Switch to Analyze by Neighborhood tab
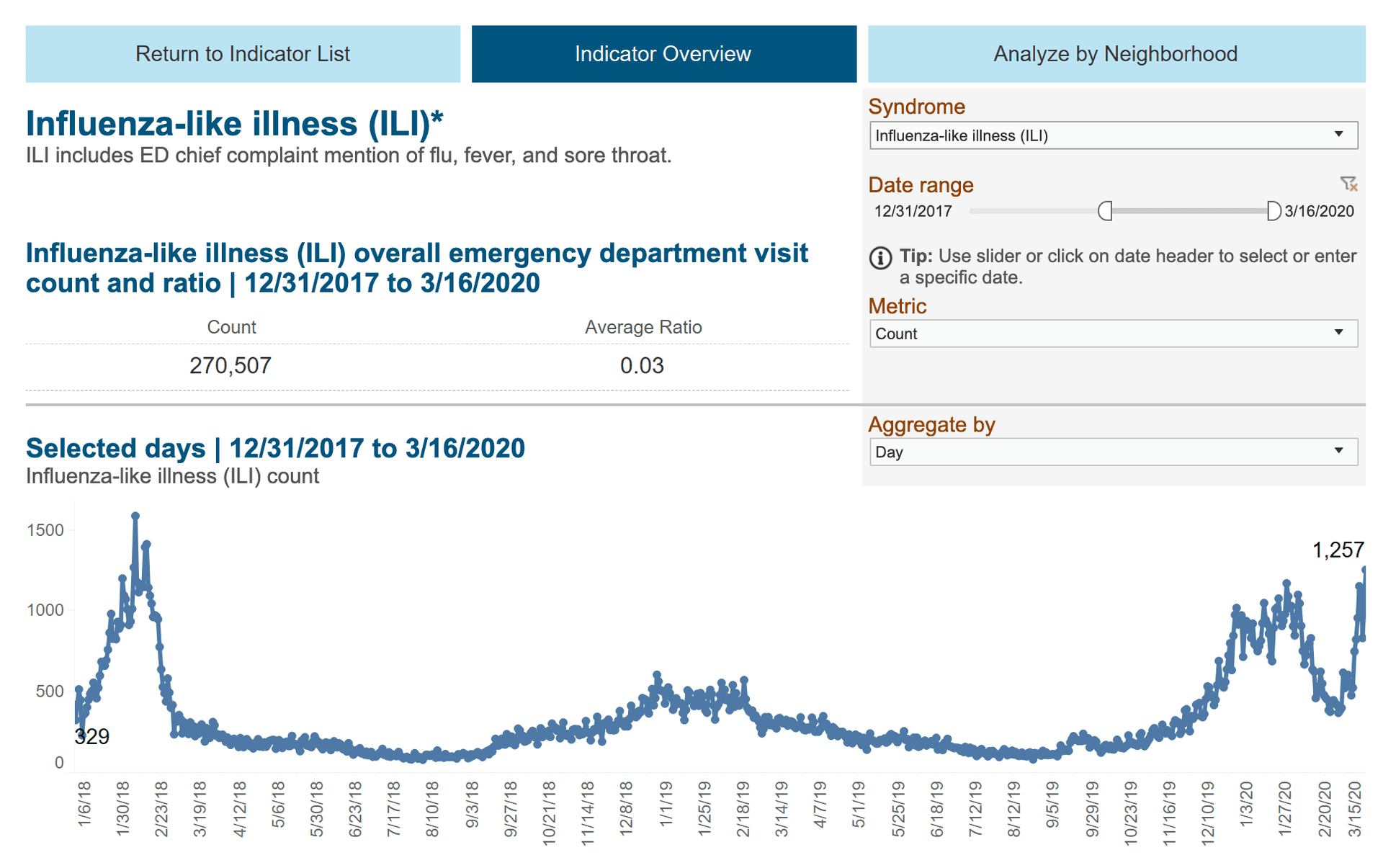 [1115, 54]
